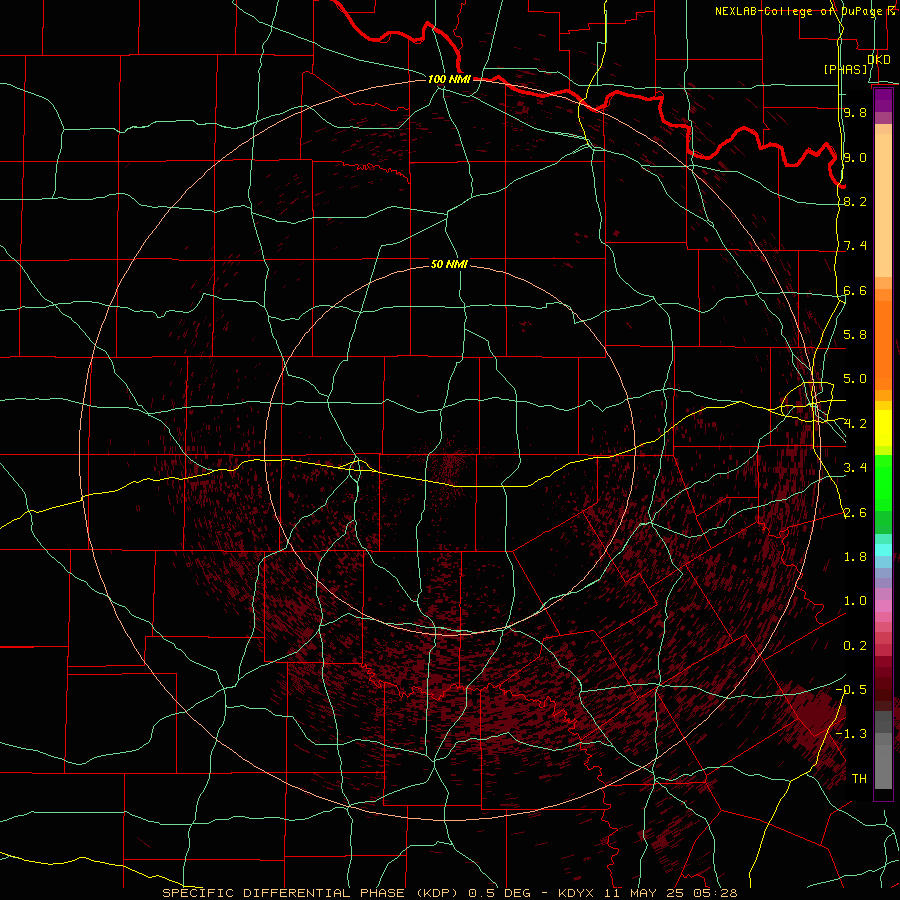
Task: Select the 6.6 value on color scale
Action: [855, 290]
